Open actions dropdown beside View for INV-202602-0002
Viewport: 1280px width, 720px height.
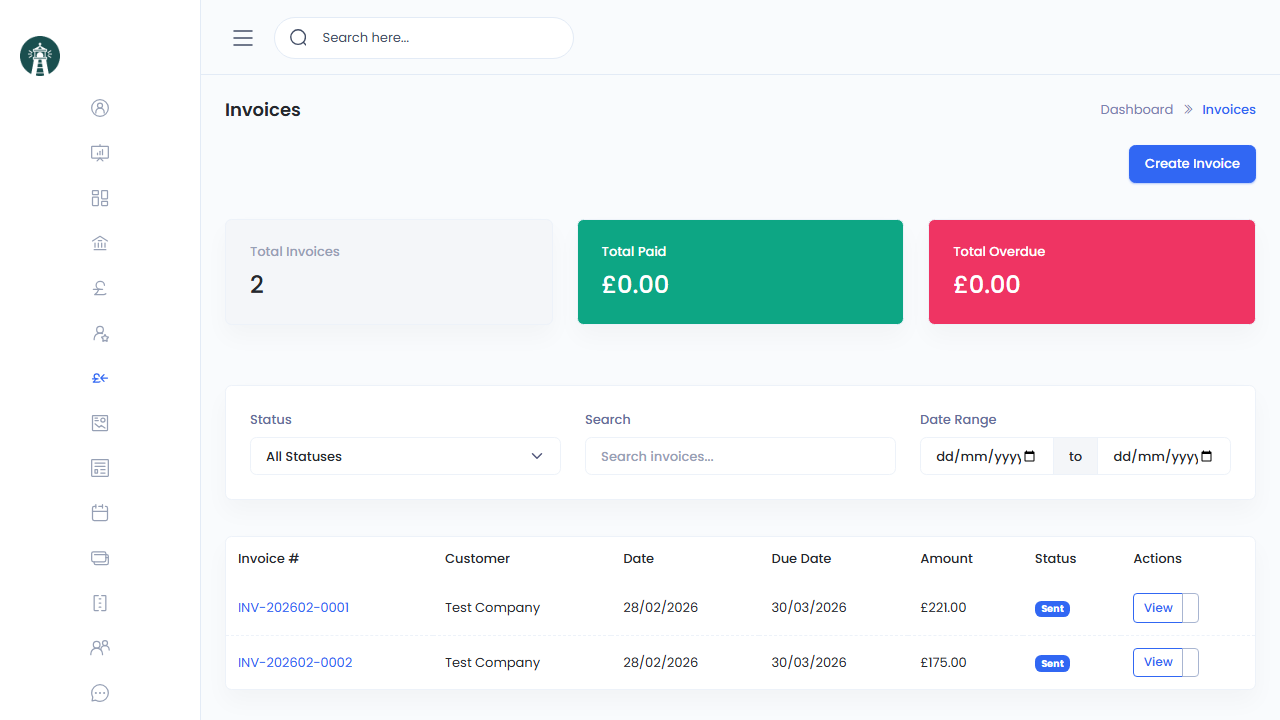[x=1190, y=663]
